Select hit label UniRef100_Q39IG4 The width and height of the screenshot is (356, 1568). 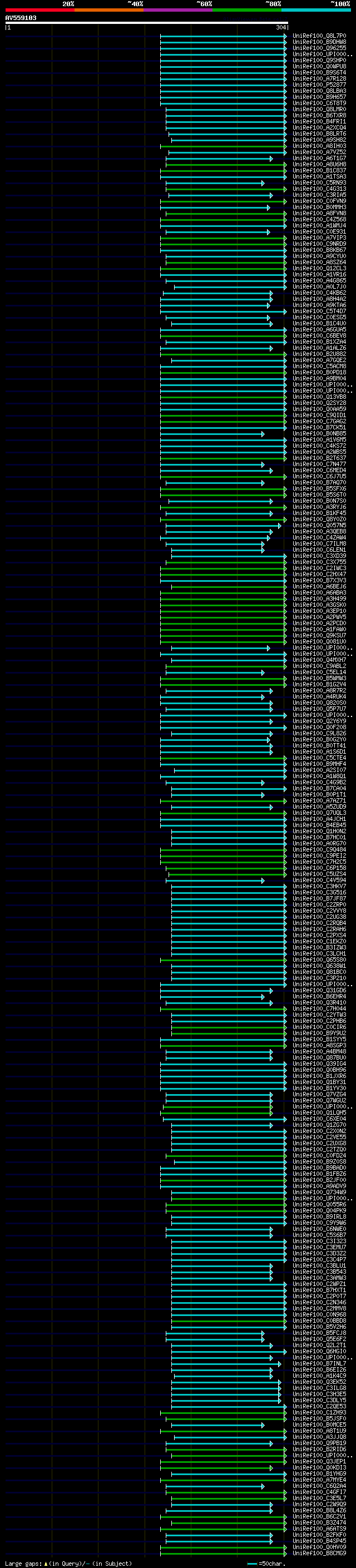(x=319, y=1065)
